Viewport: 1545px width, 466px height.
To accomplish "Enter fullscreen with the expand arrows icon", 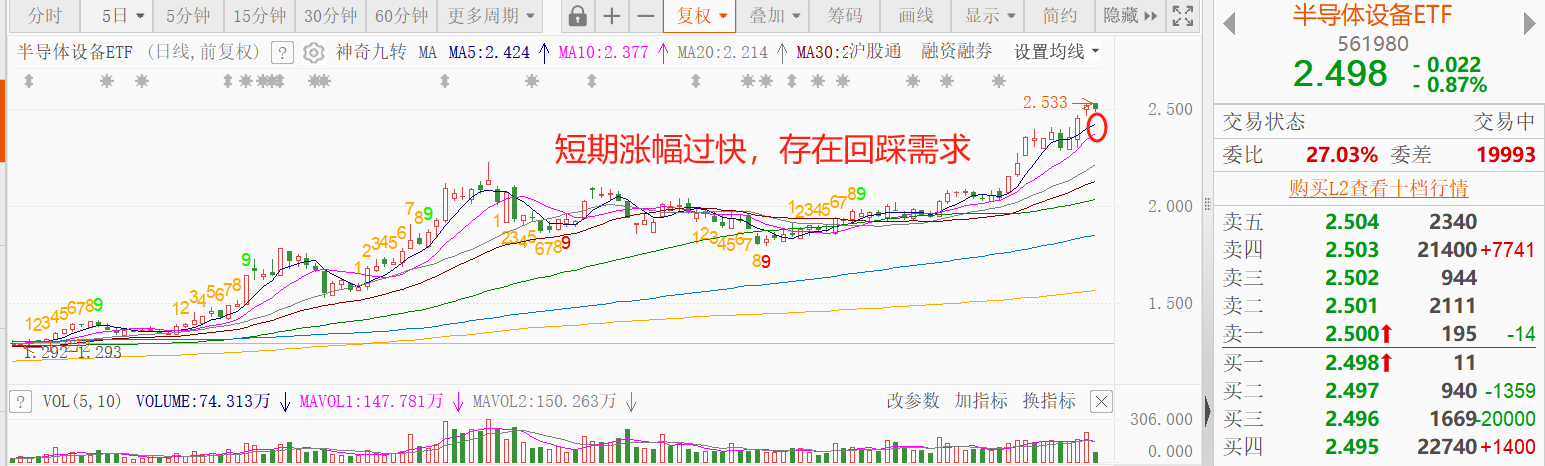I will (x=1183, y=16).
